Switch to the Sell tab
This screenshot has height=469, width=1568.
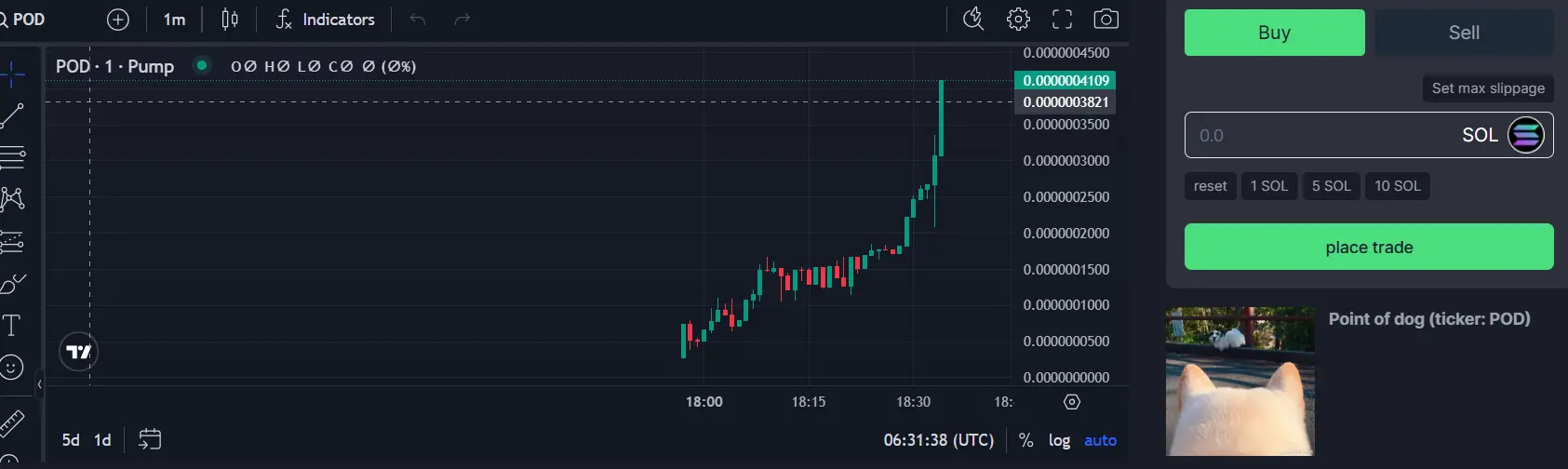coord(1464,33)
